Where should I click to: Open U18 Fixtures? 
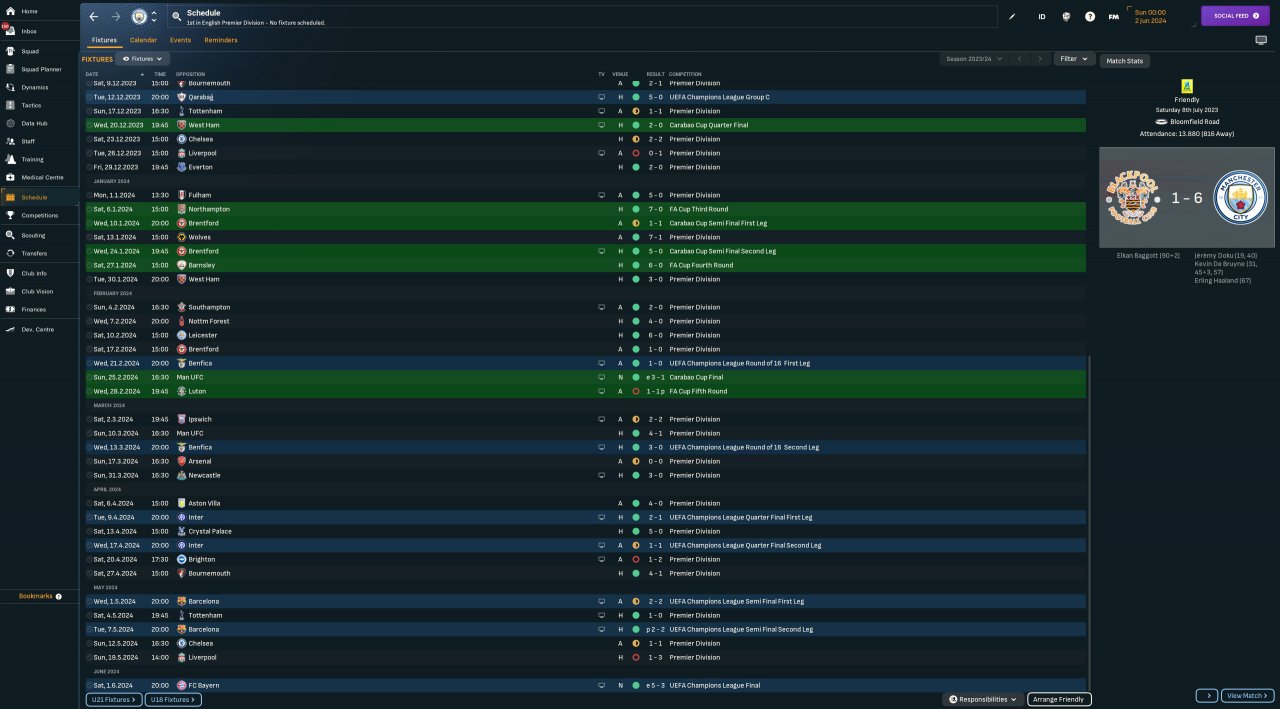point(173,700)
